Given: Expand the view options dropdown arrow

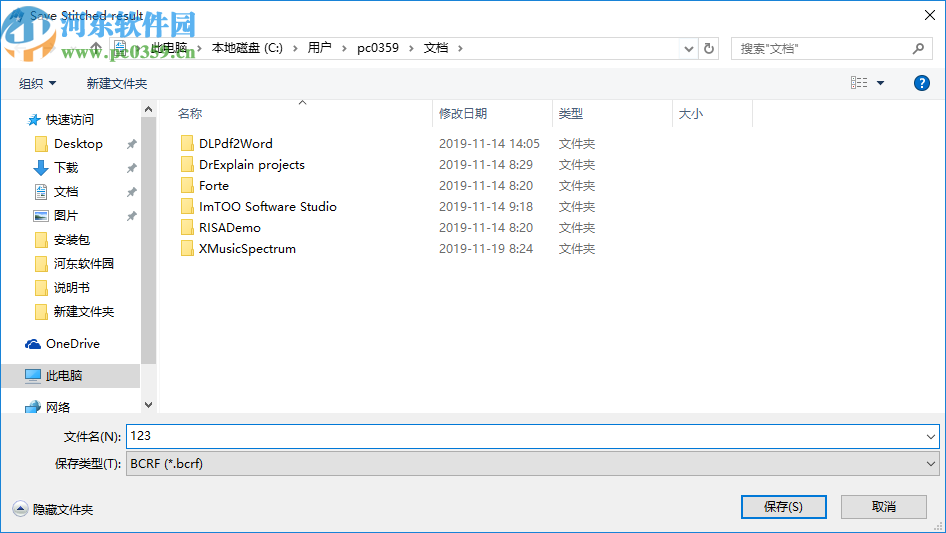Looking at the screenshot, I should (x=880, y=83).
